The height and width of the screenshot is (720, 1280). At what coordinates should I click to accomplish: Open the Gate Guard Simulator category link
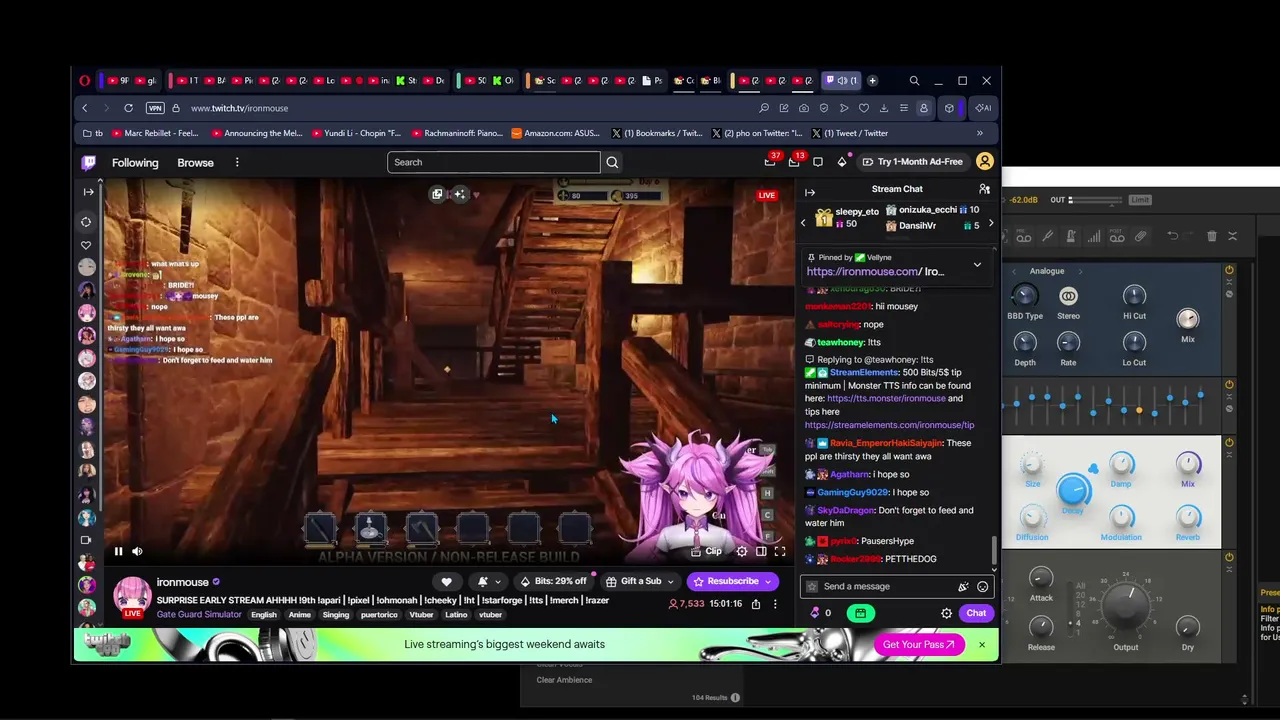click(199, 614)
